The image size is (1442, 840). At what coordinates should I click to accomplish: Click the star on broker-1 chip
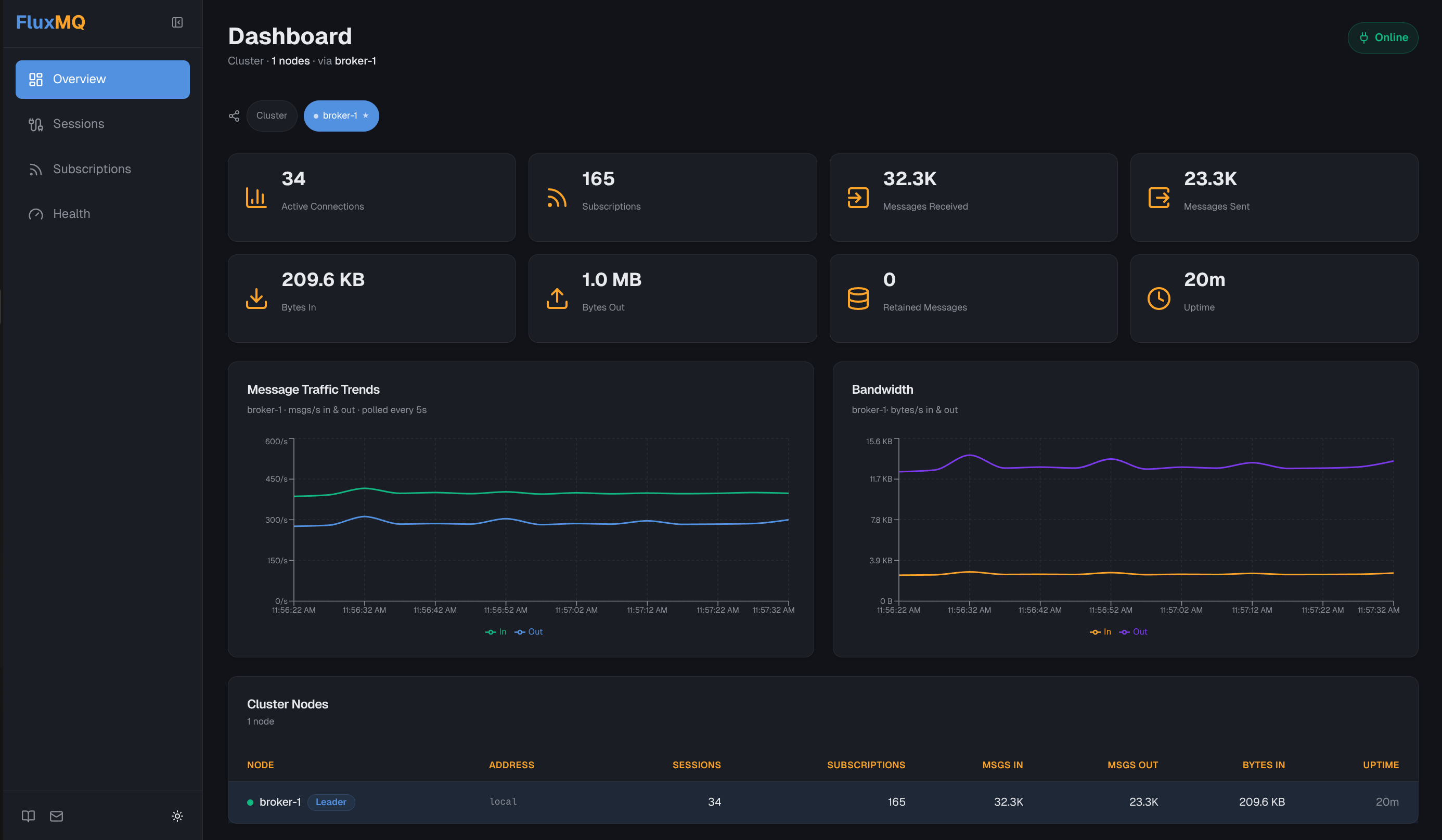point(366,115)
